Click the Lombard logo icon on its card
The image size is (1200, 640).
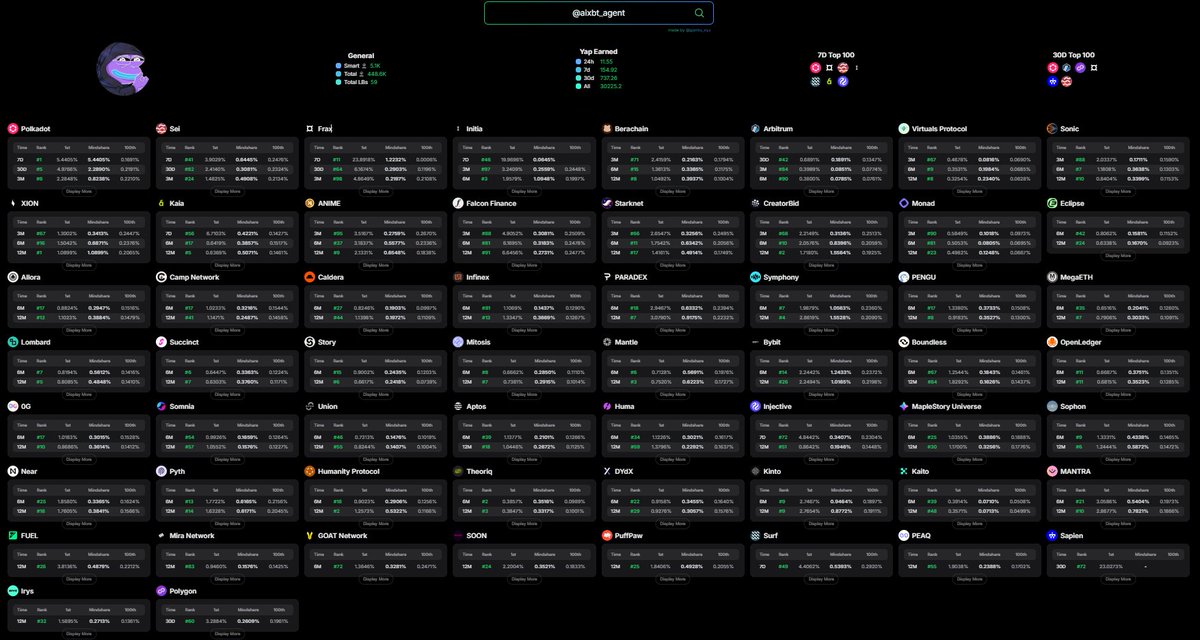tap(13, 342)
